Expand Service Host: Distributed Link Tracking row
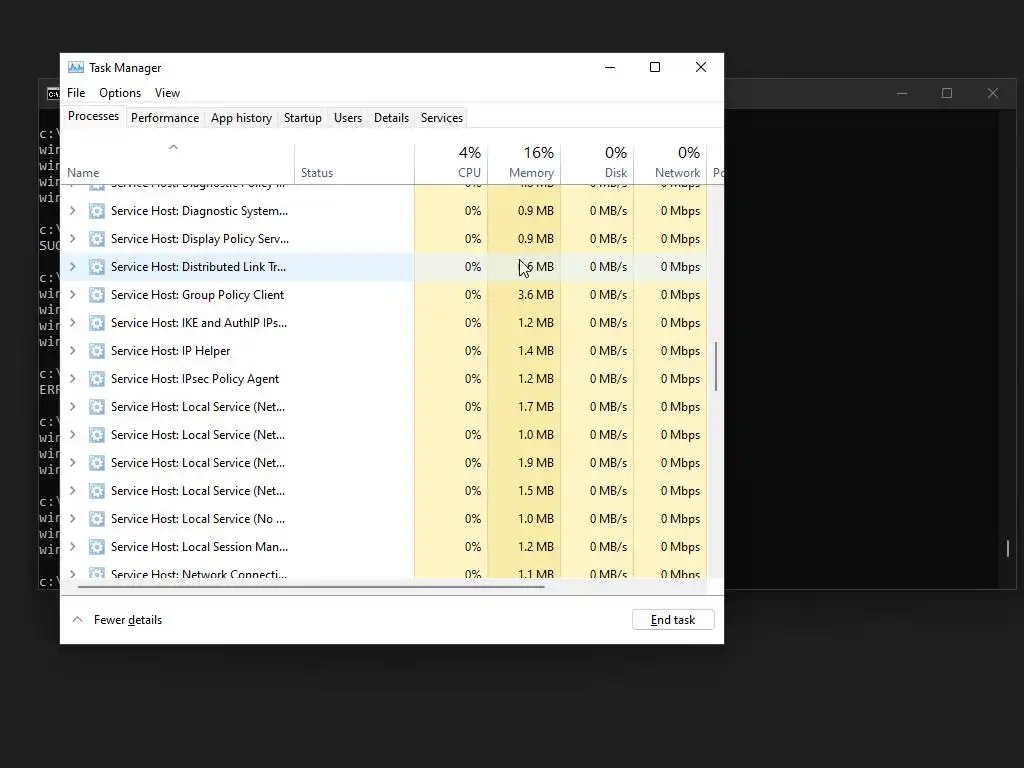1024x768 pixels. (72, 267)
